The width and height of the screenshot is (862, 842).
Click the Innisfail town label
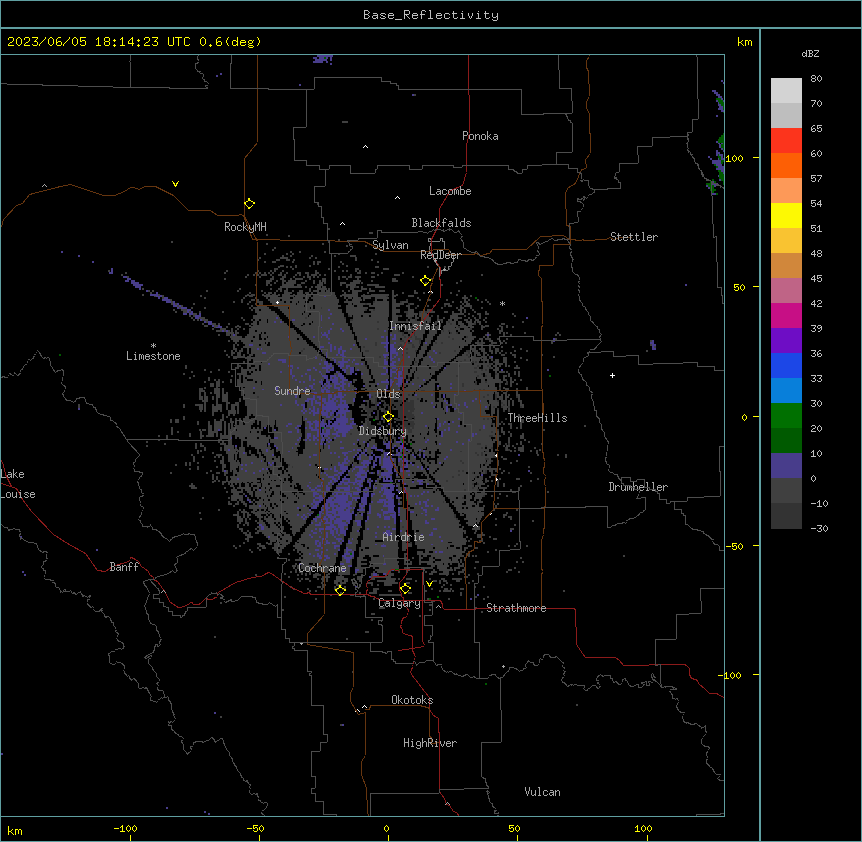416,326
